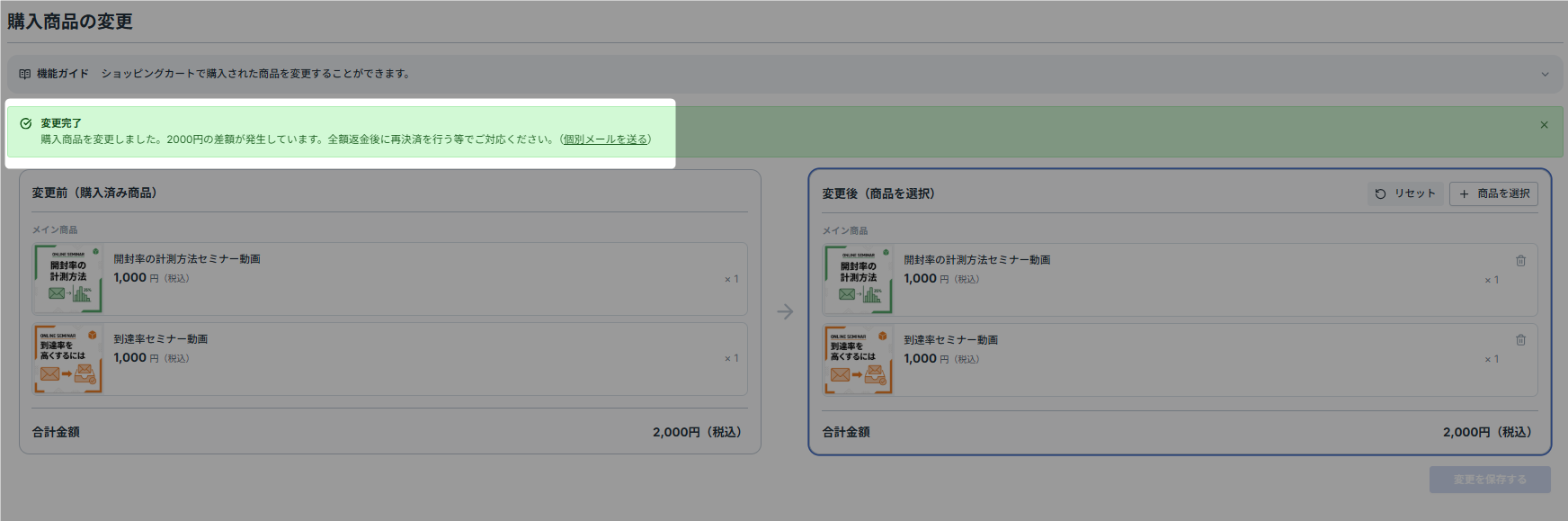Click the 購入商品の変更 page heading

point(70,22)
